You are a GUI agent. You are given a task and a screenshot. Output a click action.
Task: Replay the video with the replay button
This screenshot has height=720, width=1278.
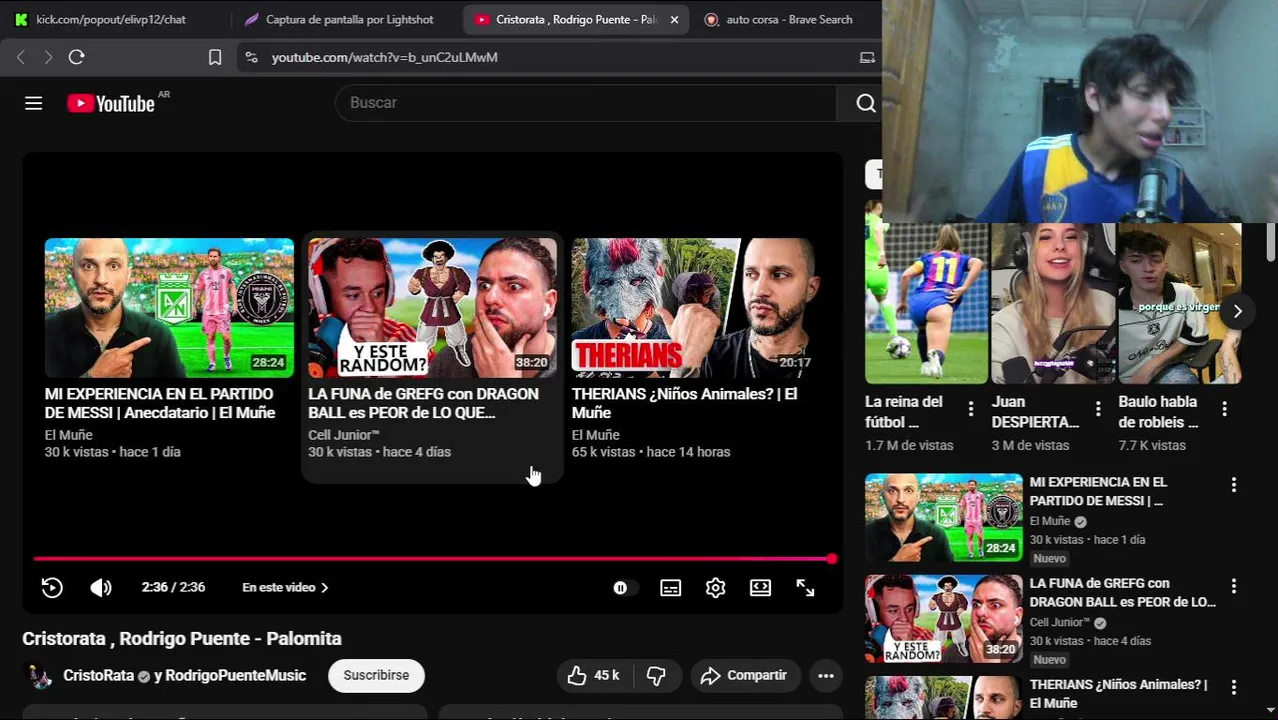point(52,588)
